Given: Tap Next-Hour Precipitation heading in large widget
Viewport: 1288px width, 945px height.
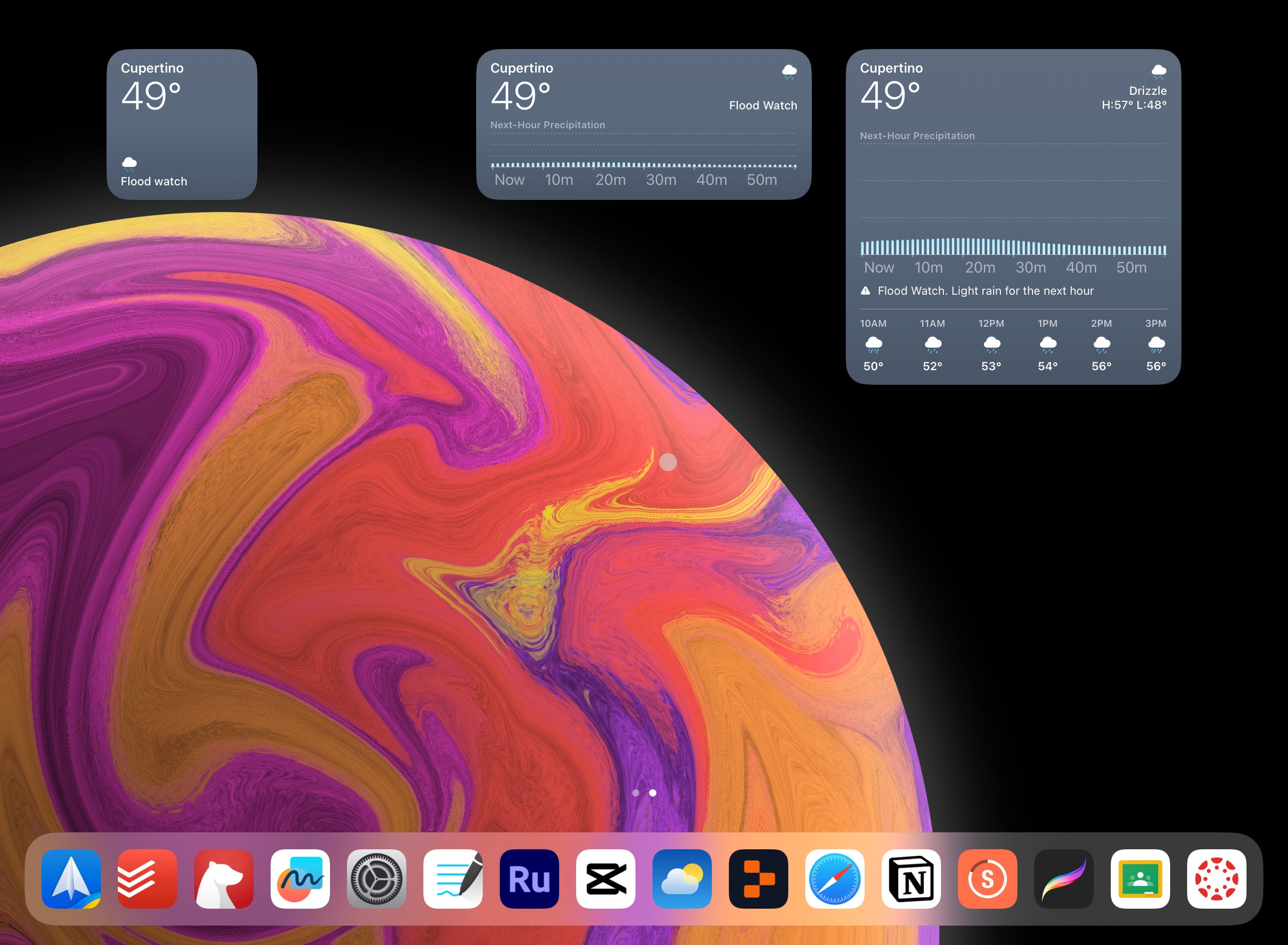Looking at the screenshot, I should coord(917,135).
